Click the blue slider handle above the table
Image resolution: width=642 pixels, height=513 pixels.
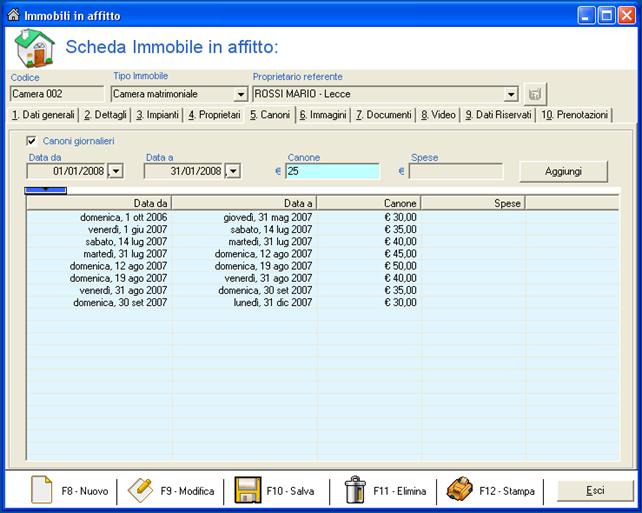point(45,190)
